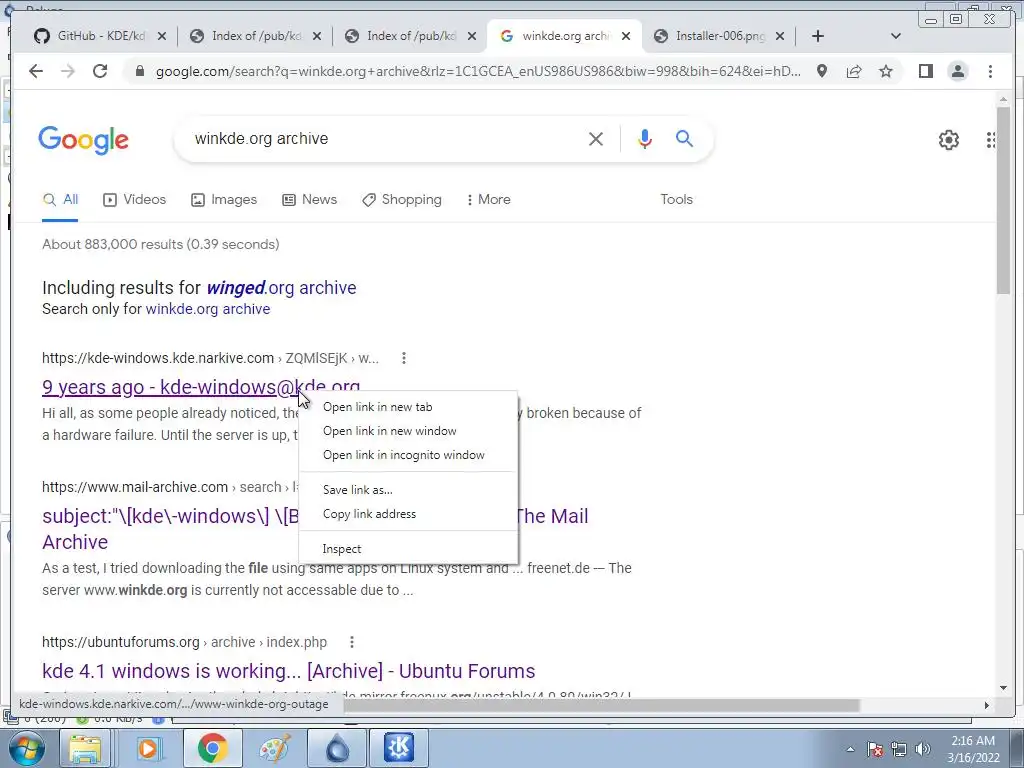This screenshot has width=1024, height=768.
Task: Click the horizontal scrollbar right arrow
Action: (987, 705)
